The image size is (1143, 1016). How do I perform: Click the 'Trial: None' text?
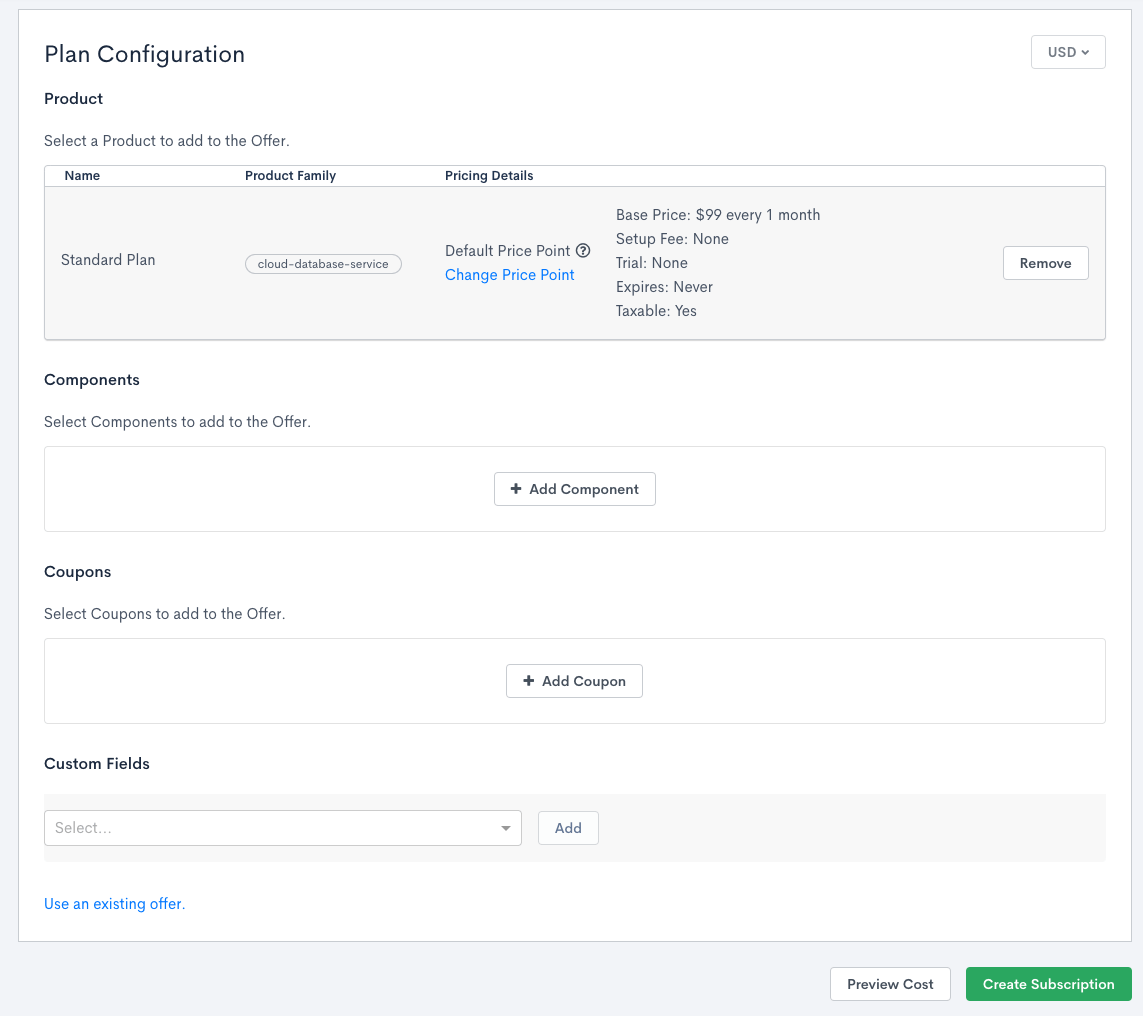tap(652, 263)
